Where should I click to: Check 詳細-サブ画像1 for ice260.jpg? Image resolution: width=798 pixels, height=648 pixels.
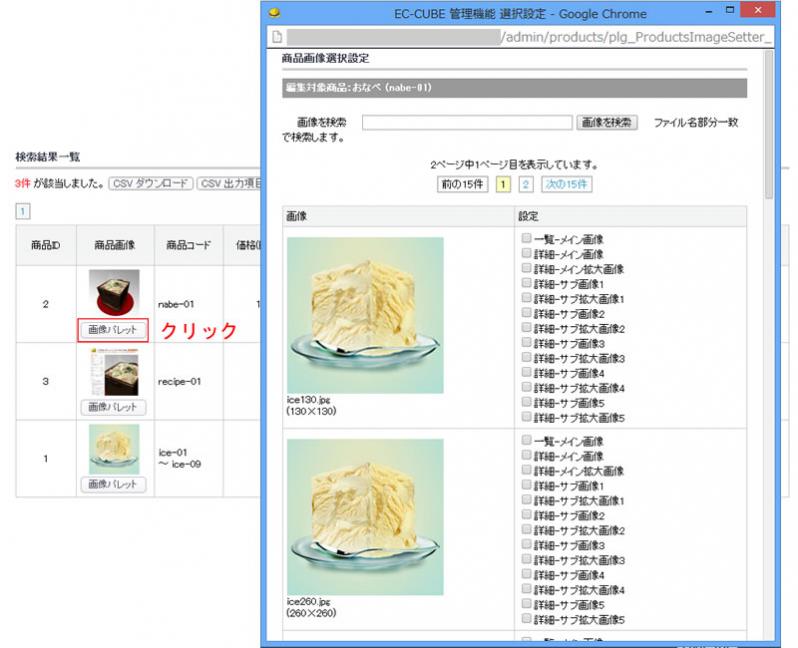(x=526, y=485)
